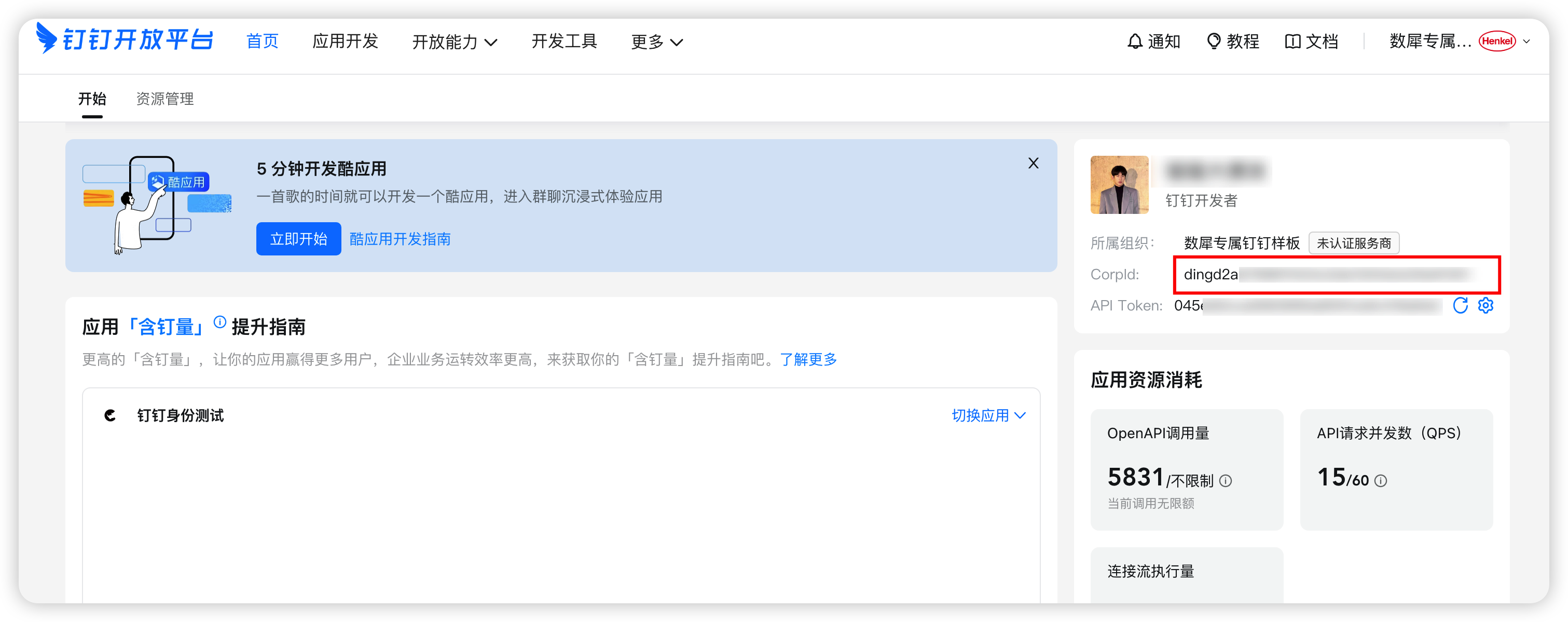This screenshot has width=1568, height=622.
Task: Click info icon next to 15/60 QPS
Action: [1381, 481]
